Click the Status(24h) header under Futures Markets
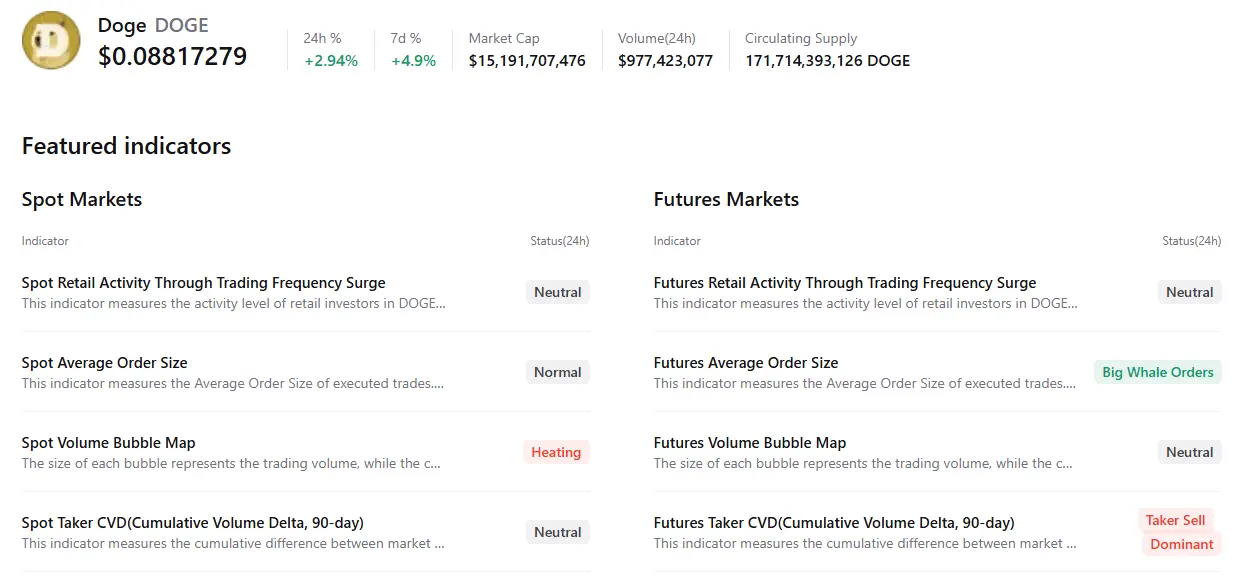The image size is (1257, 583). click(x=1191, y=241)
